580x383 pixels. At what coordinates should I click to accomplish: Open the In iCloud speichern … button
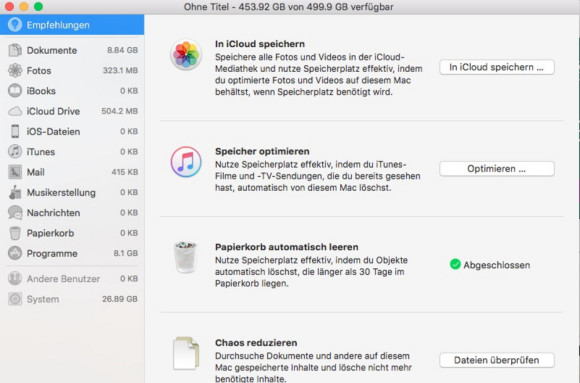tap(497, 67)
